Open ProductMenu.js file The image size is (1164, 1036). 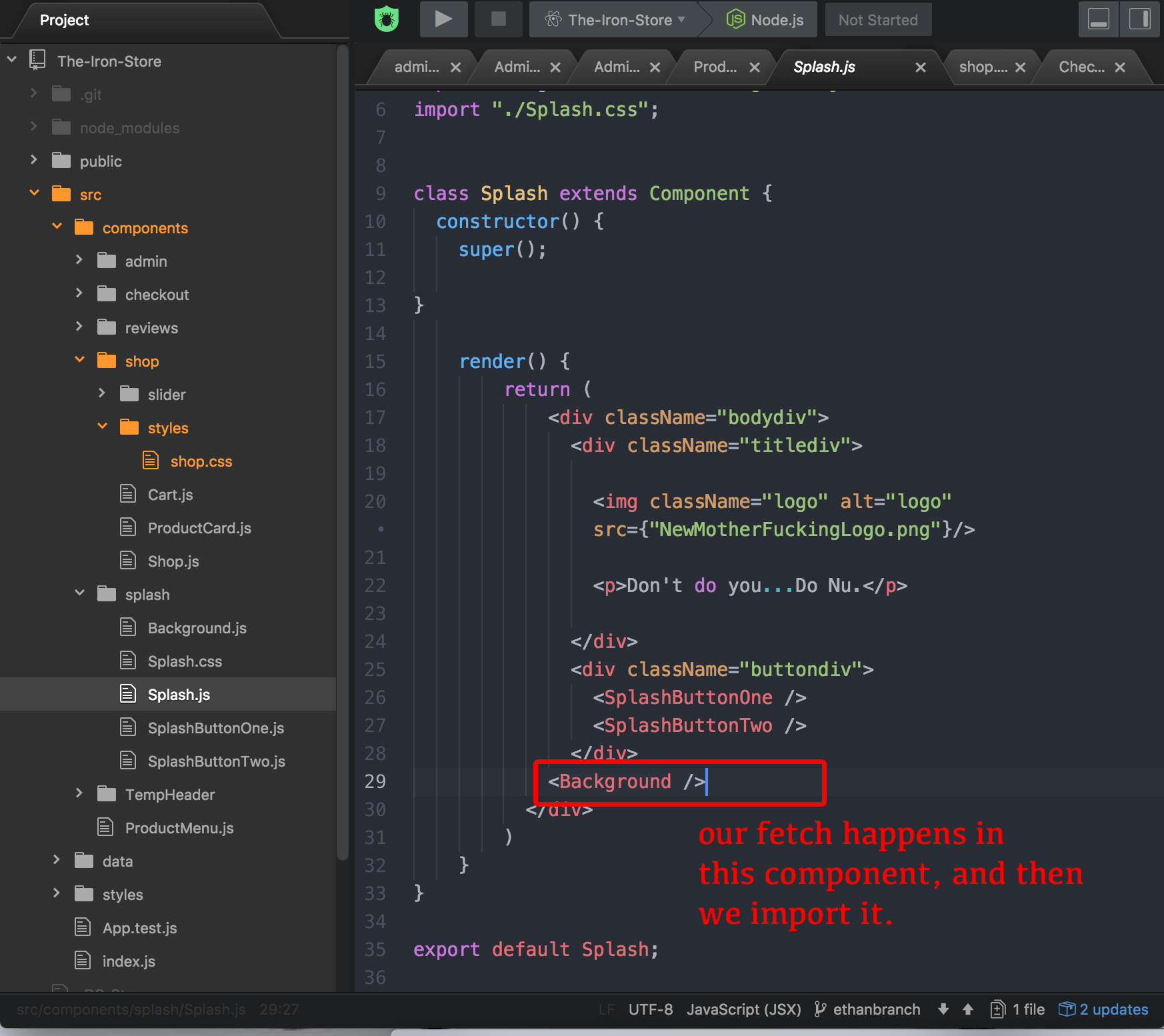click(x=179, y=828)
